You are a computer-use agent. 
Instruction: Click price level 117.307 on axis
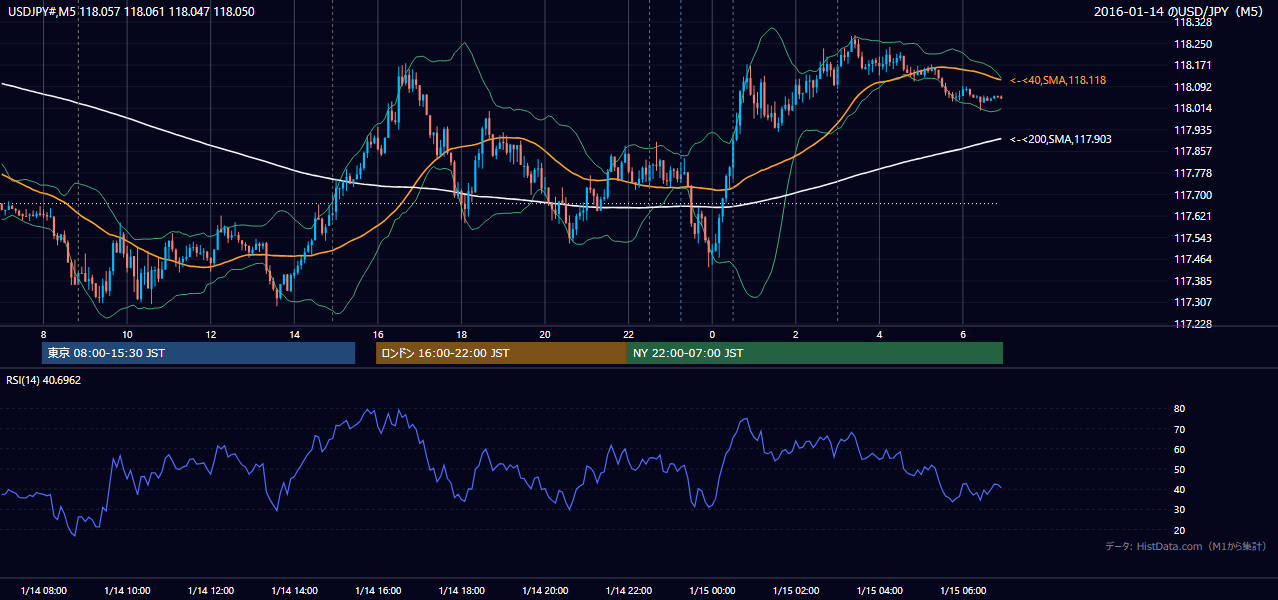coord(1192,302)
